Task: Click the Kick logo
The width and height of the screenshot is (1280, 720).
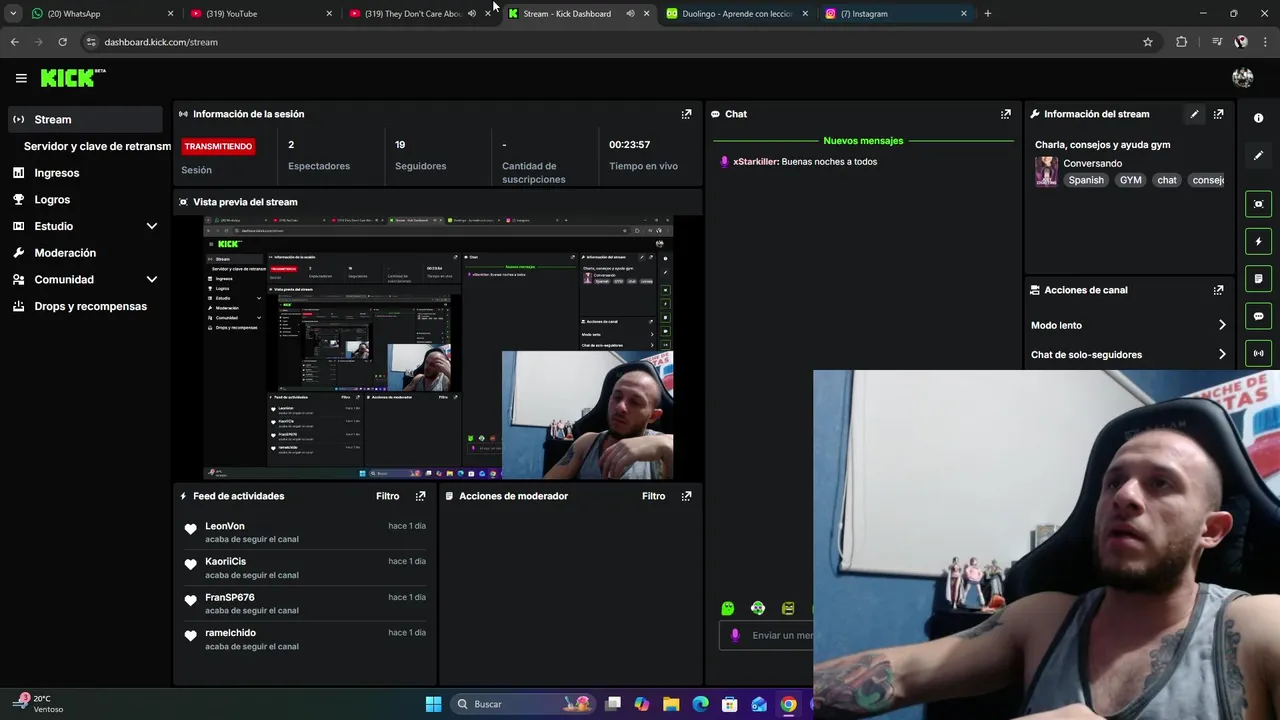Action: click(72, 78)
